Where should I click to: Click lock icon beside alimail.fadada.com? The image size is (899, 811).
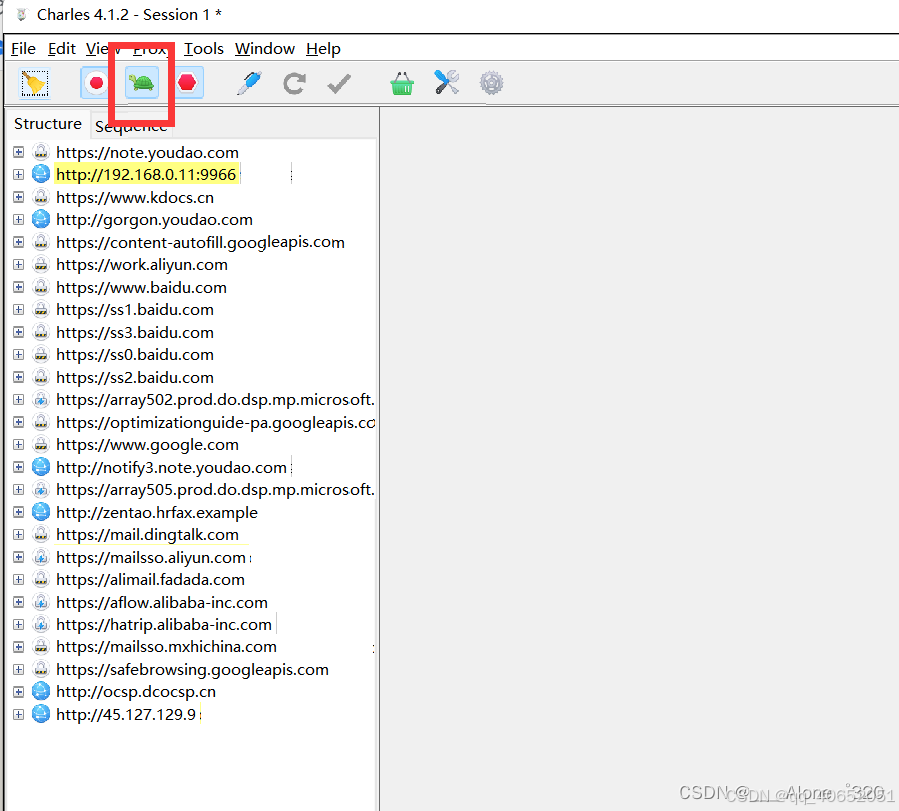click(x=41, y=579)
